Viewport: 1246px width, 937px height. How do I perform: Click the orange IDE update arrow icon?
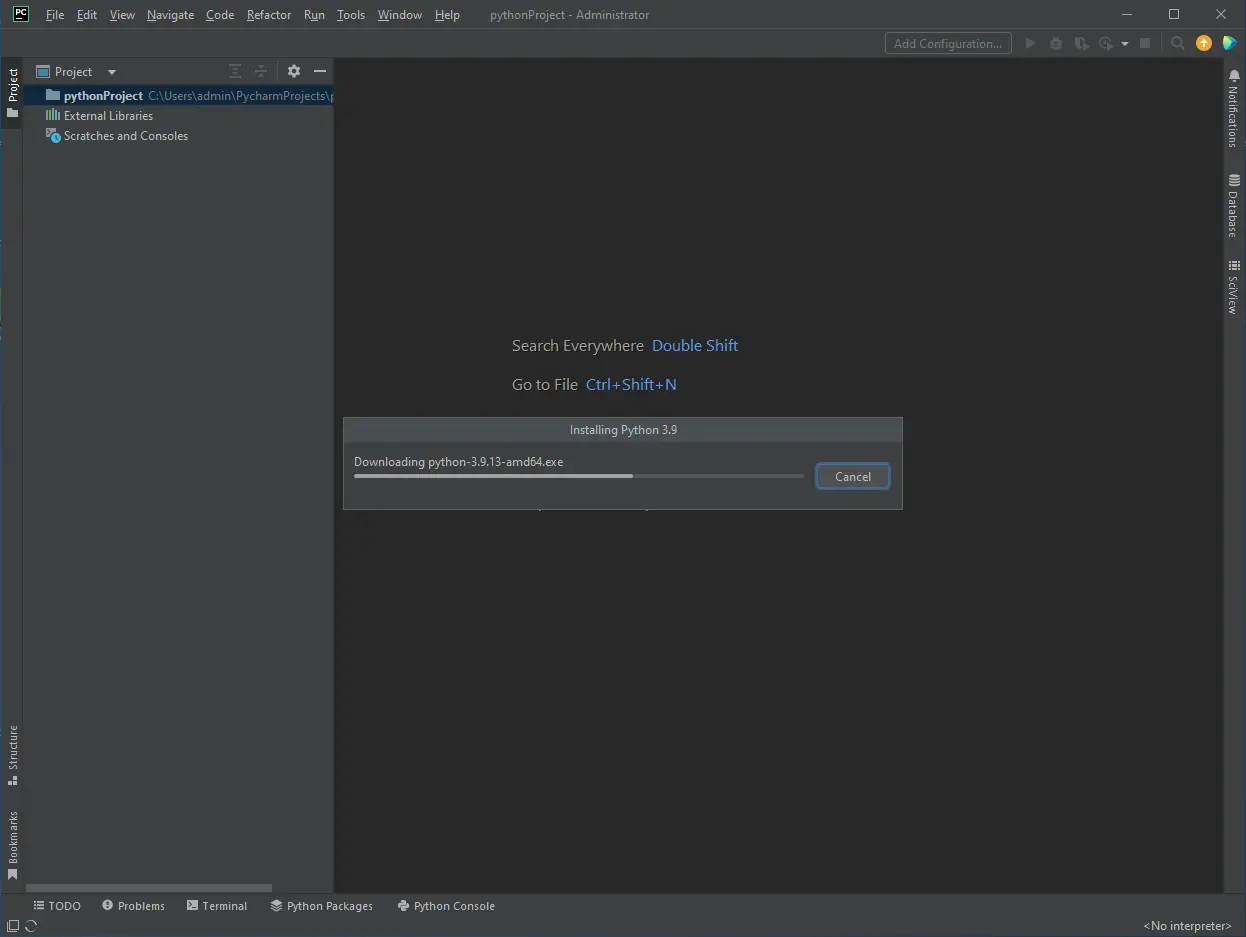pos(1204,43)
